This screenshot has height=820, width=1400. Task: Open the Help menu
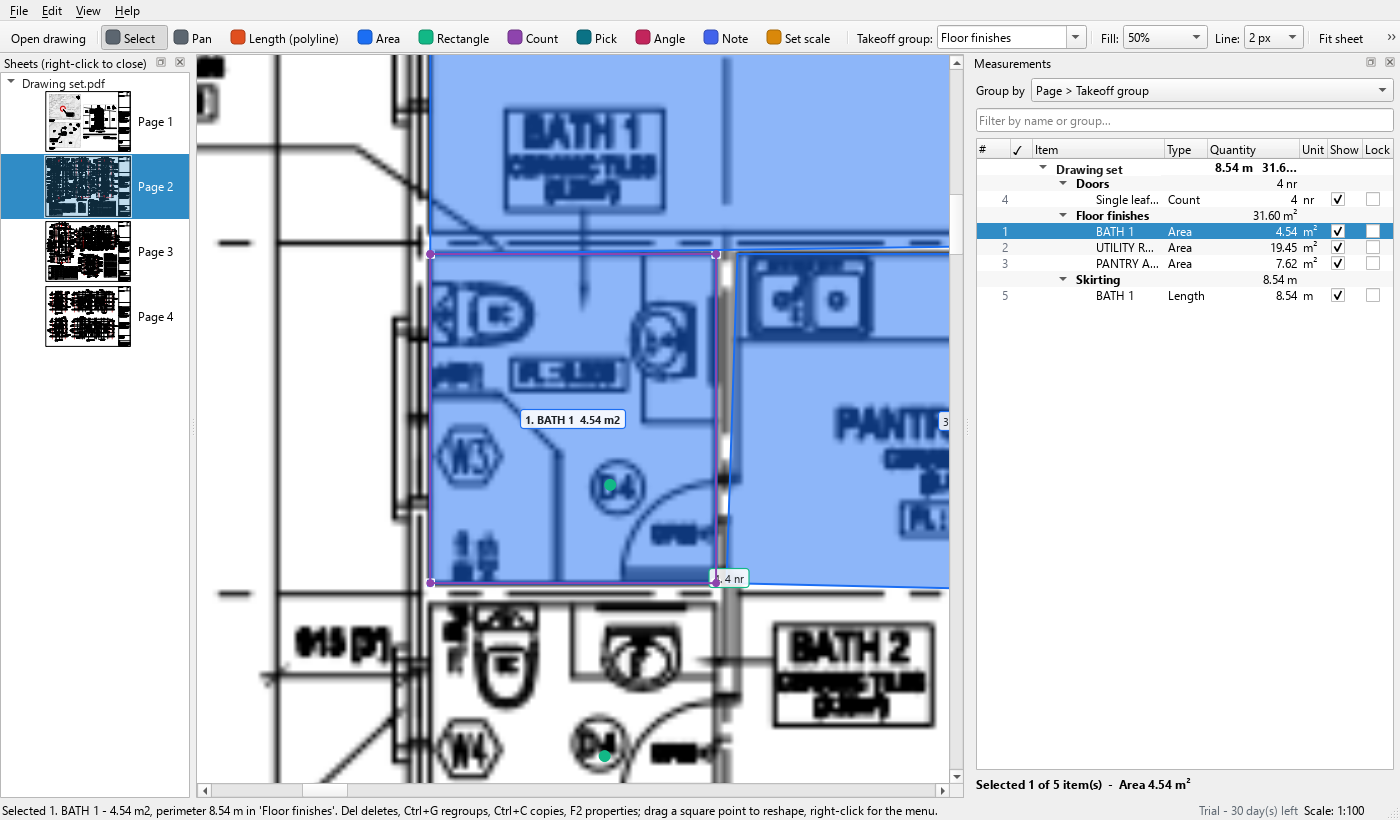(x=127, y=11)
